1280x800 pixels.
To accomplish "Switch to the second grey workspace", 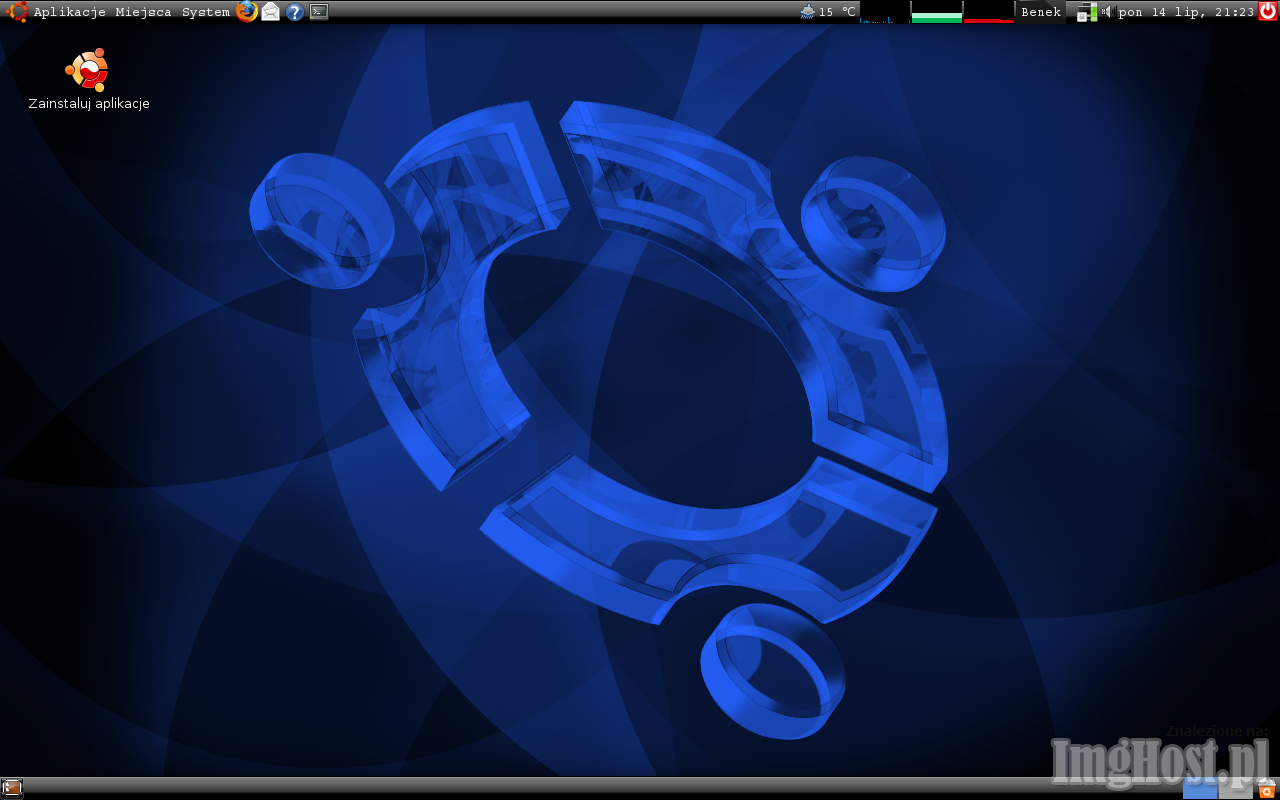I will pos(1235,788).
